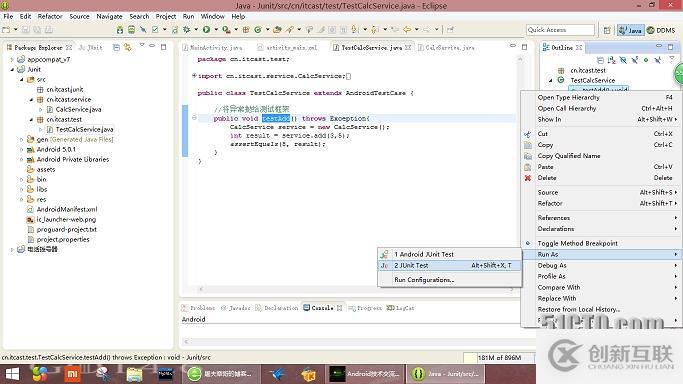Minimize the Outline panel
The image size is (683, 384).
click(659, 46)
